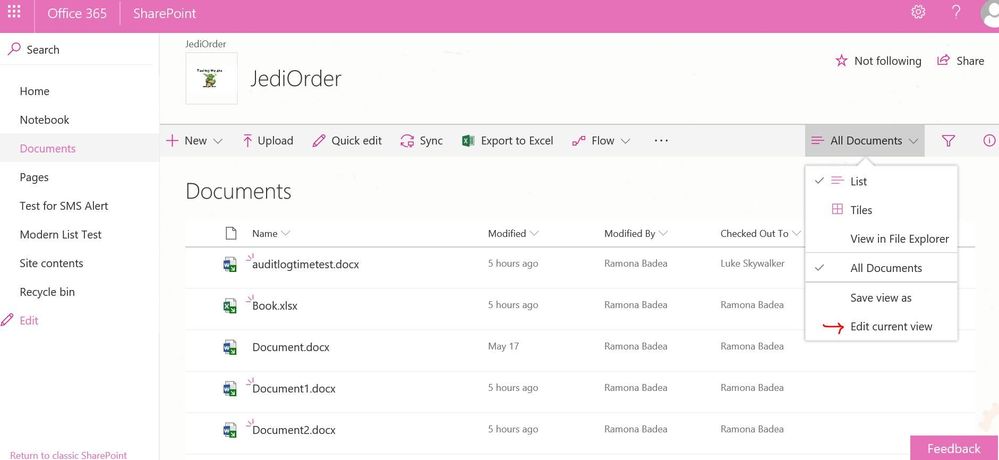This screenshot has height=460, width=999.
Task: Click Office 365 in the top bar
Action: coord(77,13)
